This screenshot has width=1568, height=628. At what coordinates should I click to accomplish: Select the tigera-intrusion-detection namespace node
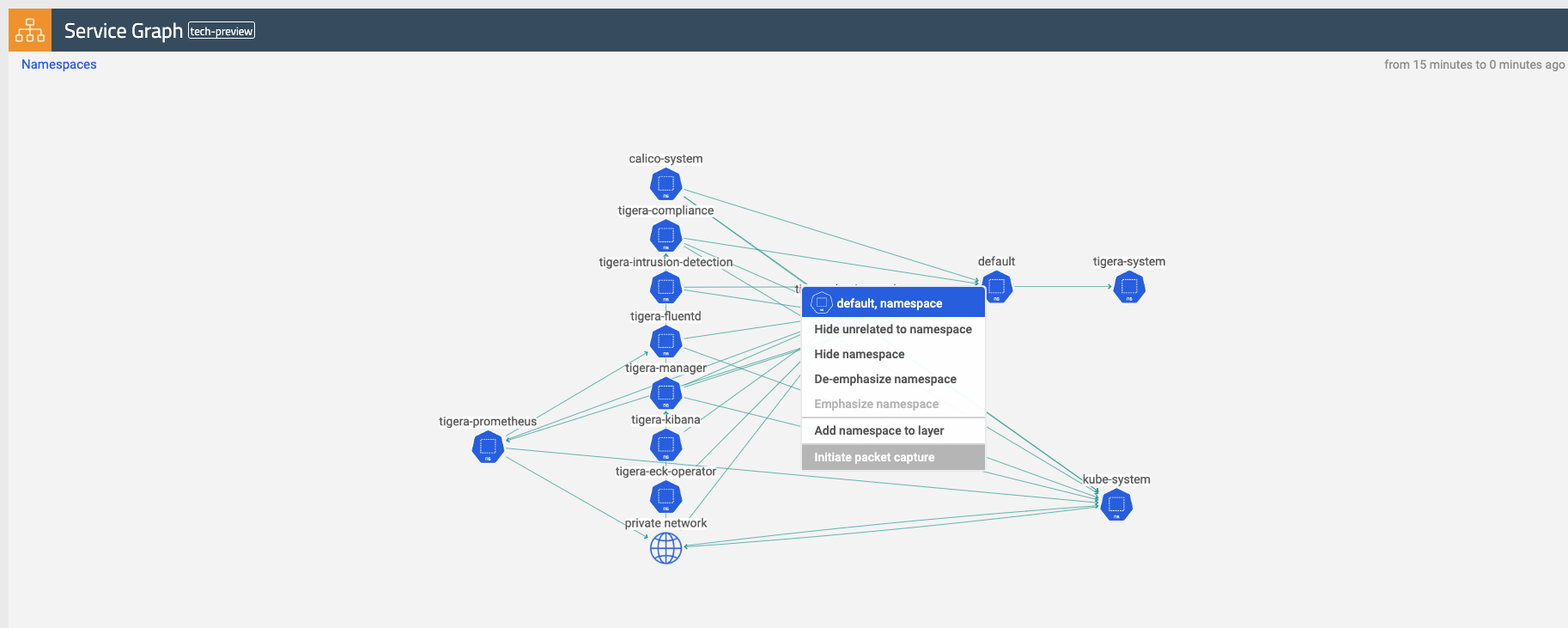(x=665, y=288)
